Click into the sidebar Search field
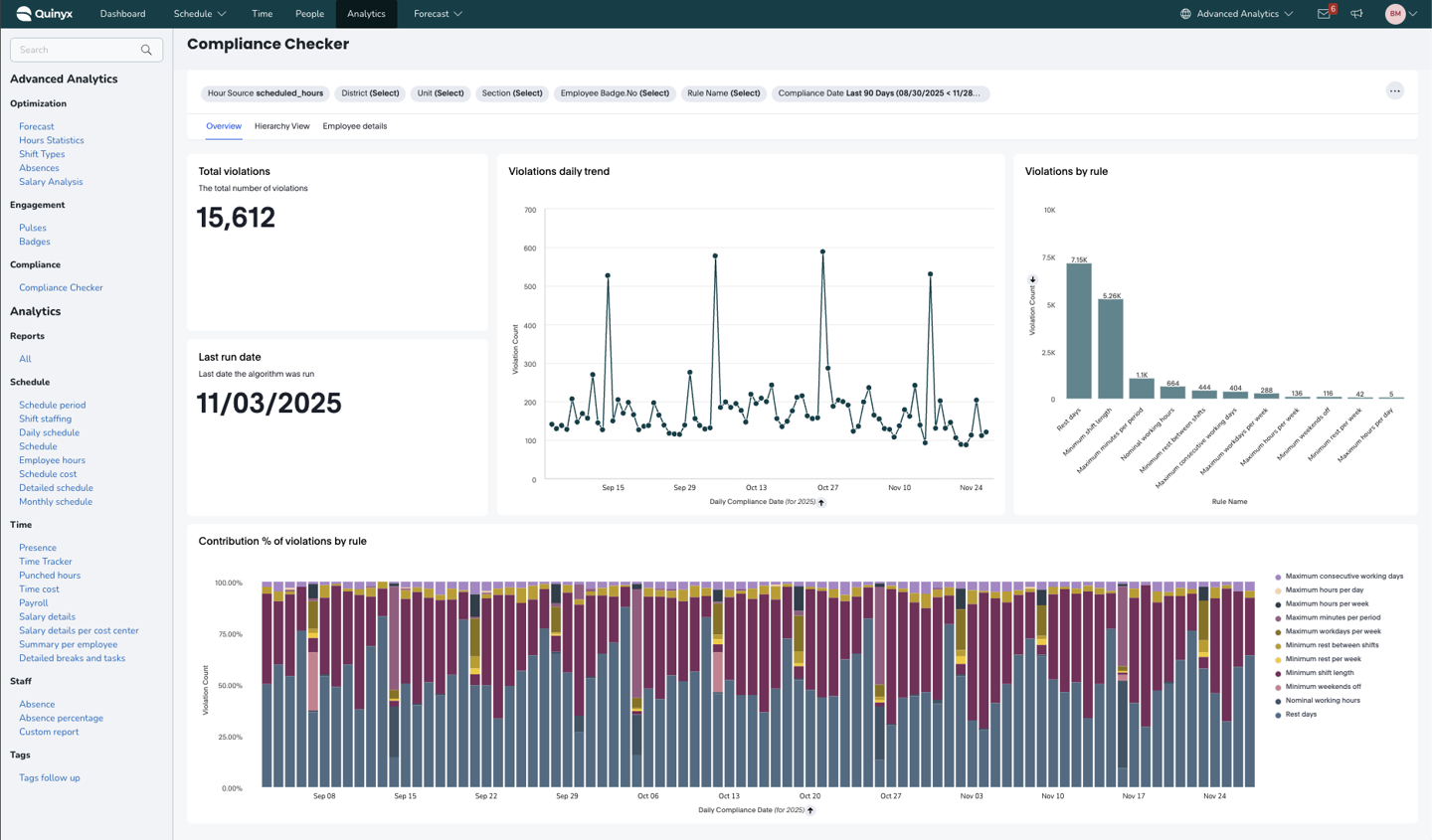The height and width of the screenshot is (840, 1432). (78, 50)
